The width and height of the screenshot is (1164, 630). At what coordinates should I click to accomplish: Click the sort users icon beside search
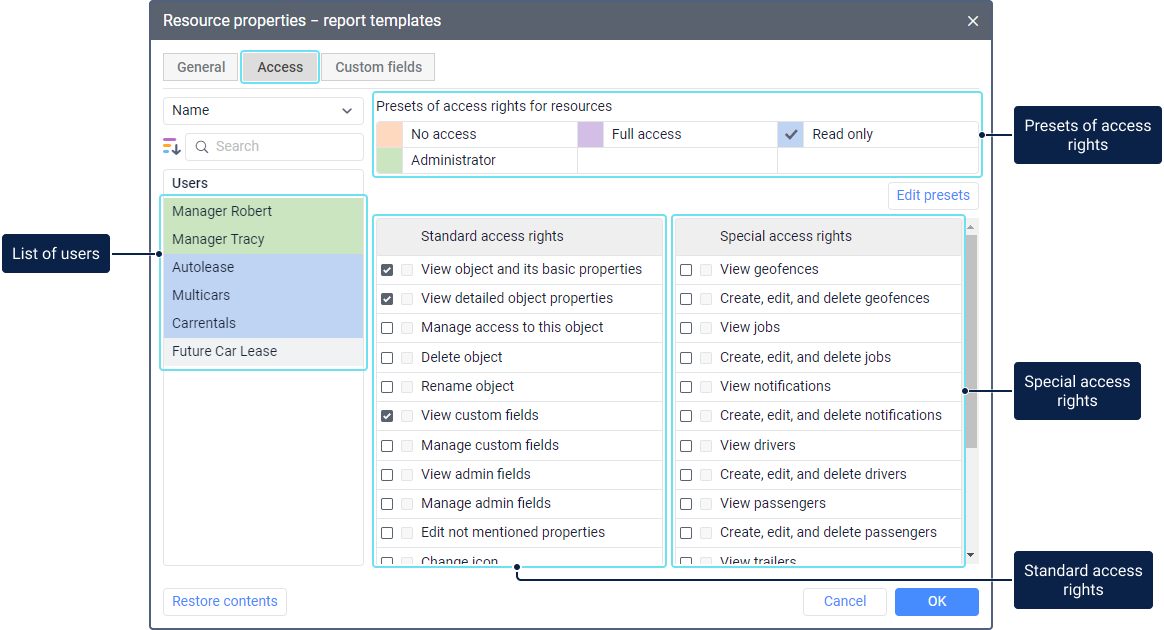tap(172, 147)
